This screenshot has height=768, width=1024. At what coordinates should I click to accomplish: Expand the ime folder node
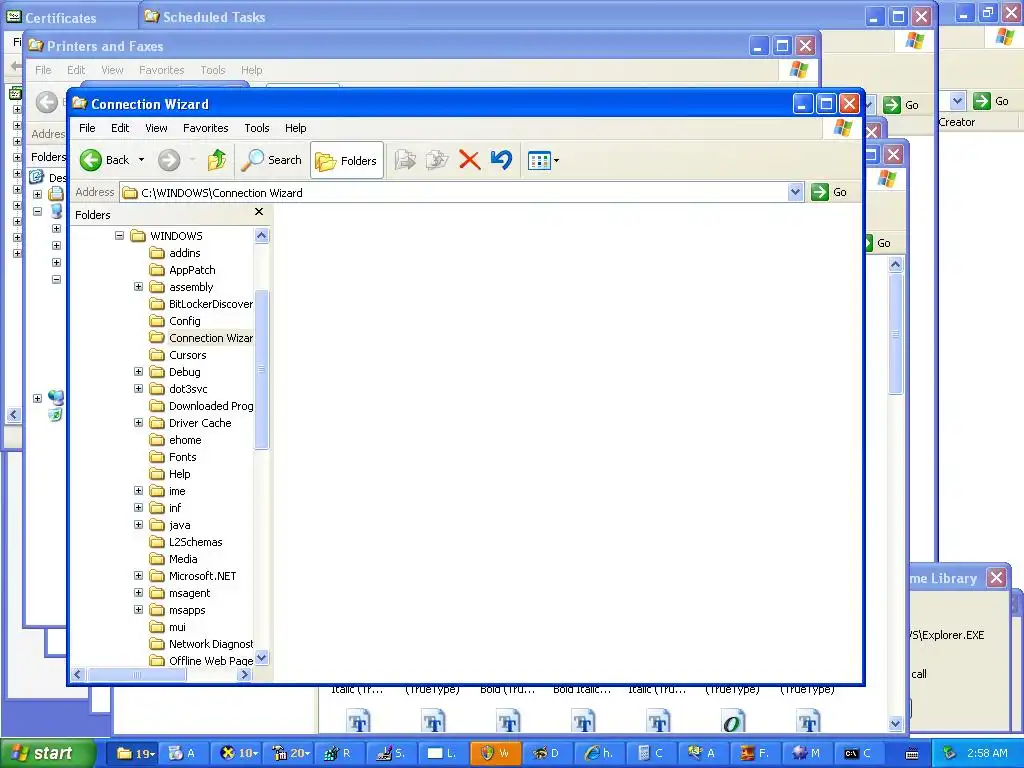138,490
